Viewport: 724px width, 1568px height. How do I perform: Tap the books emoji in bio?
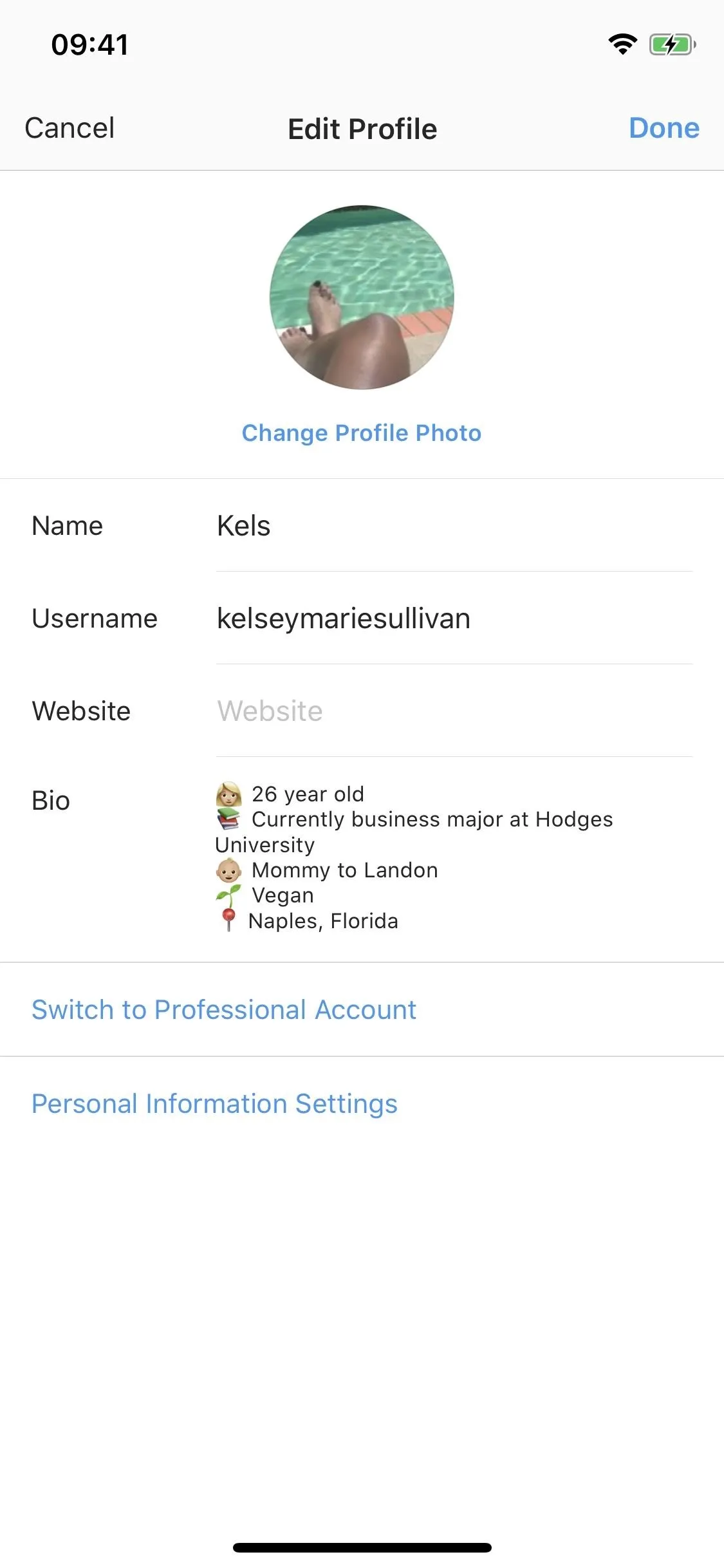point(228,819)
